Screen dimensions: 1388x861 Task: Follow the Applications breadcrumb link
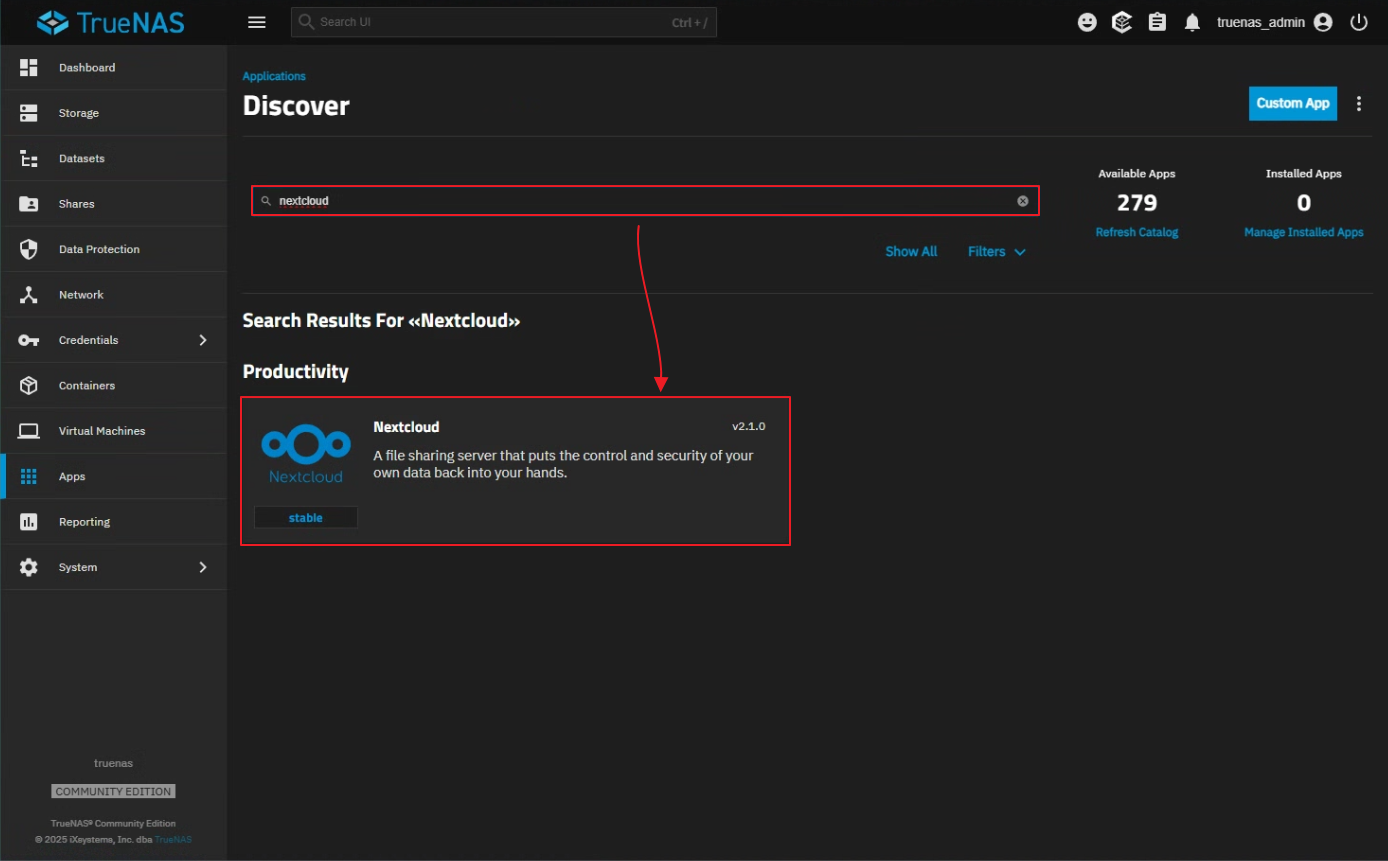pos(274,76)
